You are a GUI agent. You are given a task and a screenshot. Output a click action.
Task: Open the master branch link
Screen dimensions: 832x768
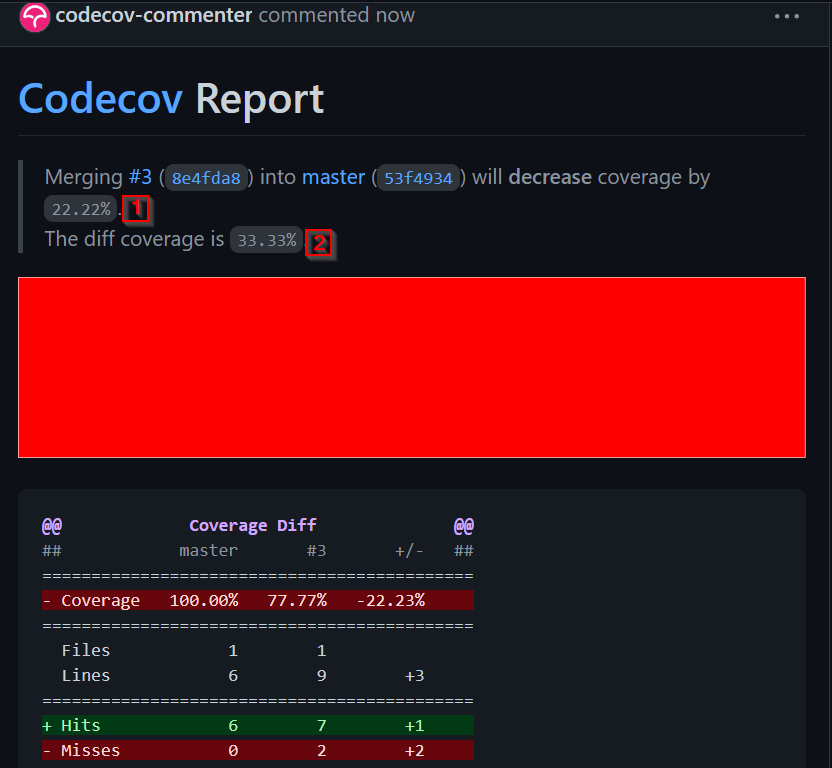333,177
